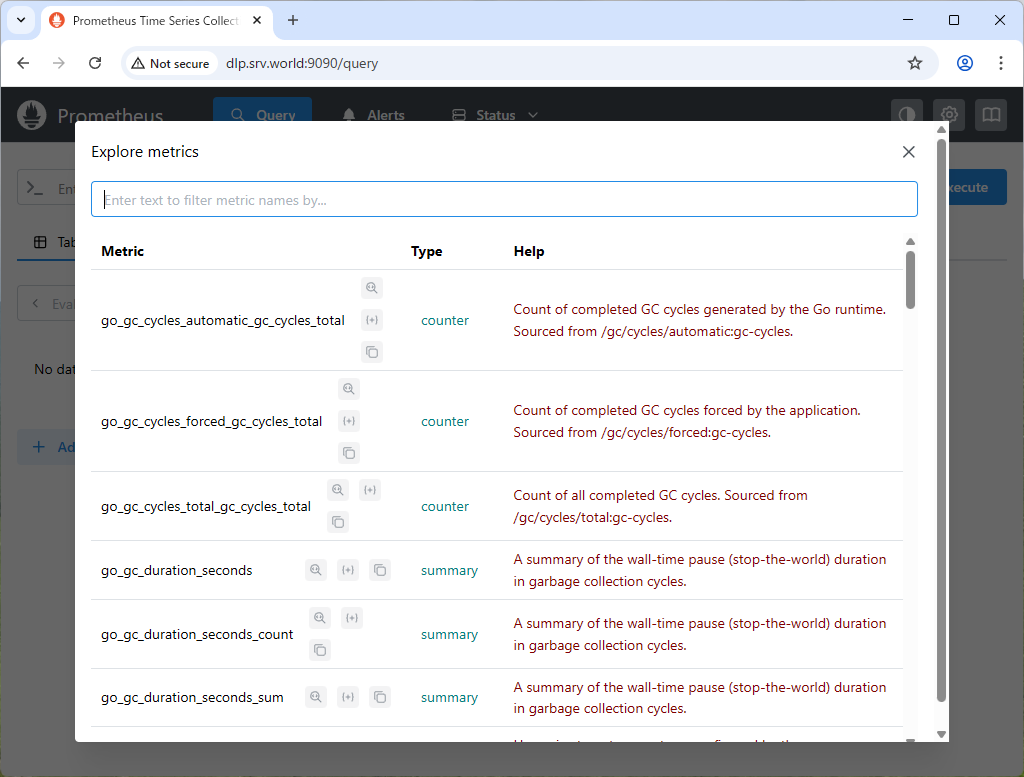The image size is (1024, 777).
Task: Click the Explore metrics dialog title
Action: click(x=145, y=152)
